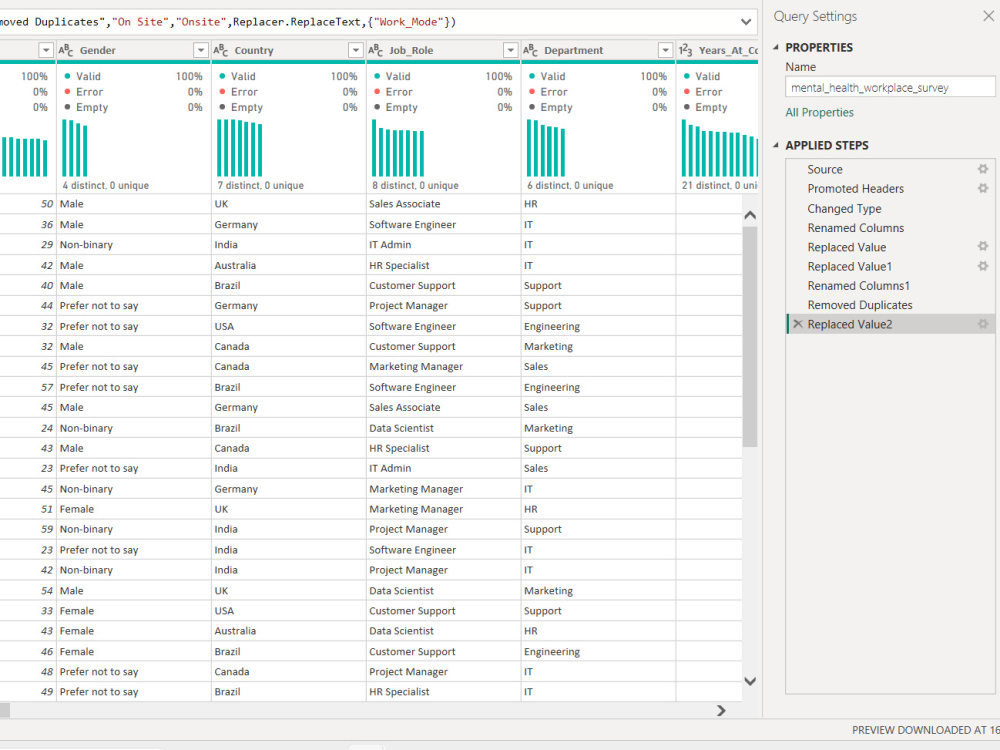Select the Source applied step

pos(825,169)
